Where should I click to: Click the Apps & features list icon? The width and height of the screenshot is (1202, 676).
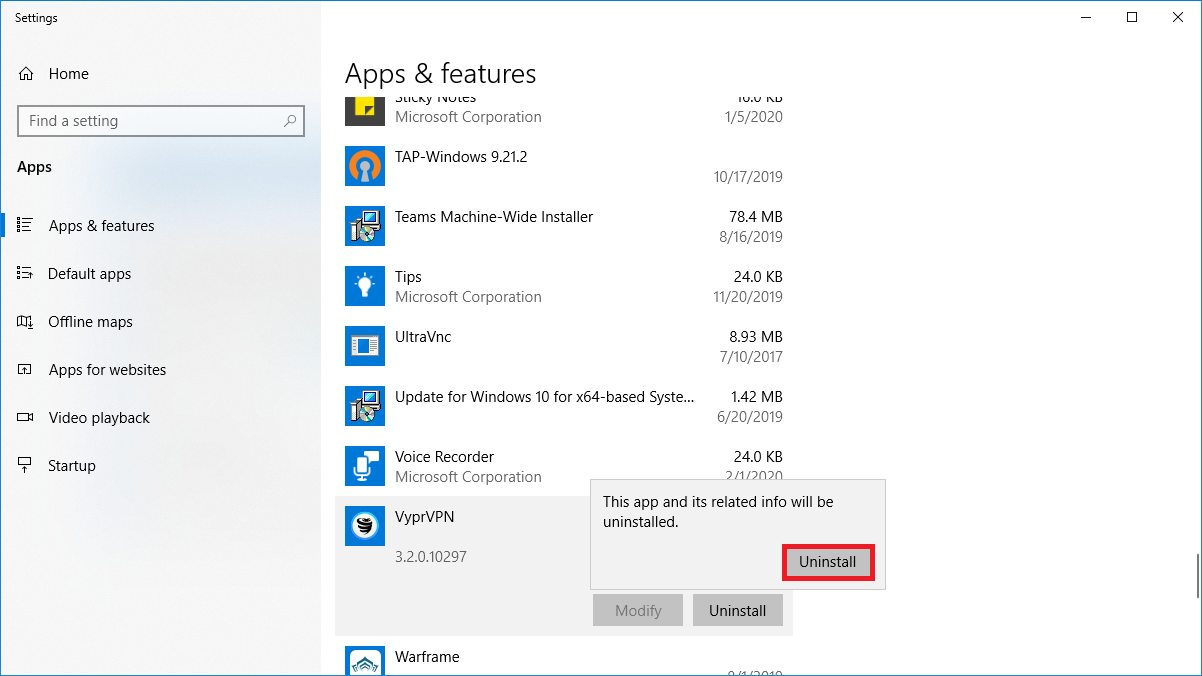point(26,225)
